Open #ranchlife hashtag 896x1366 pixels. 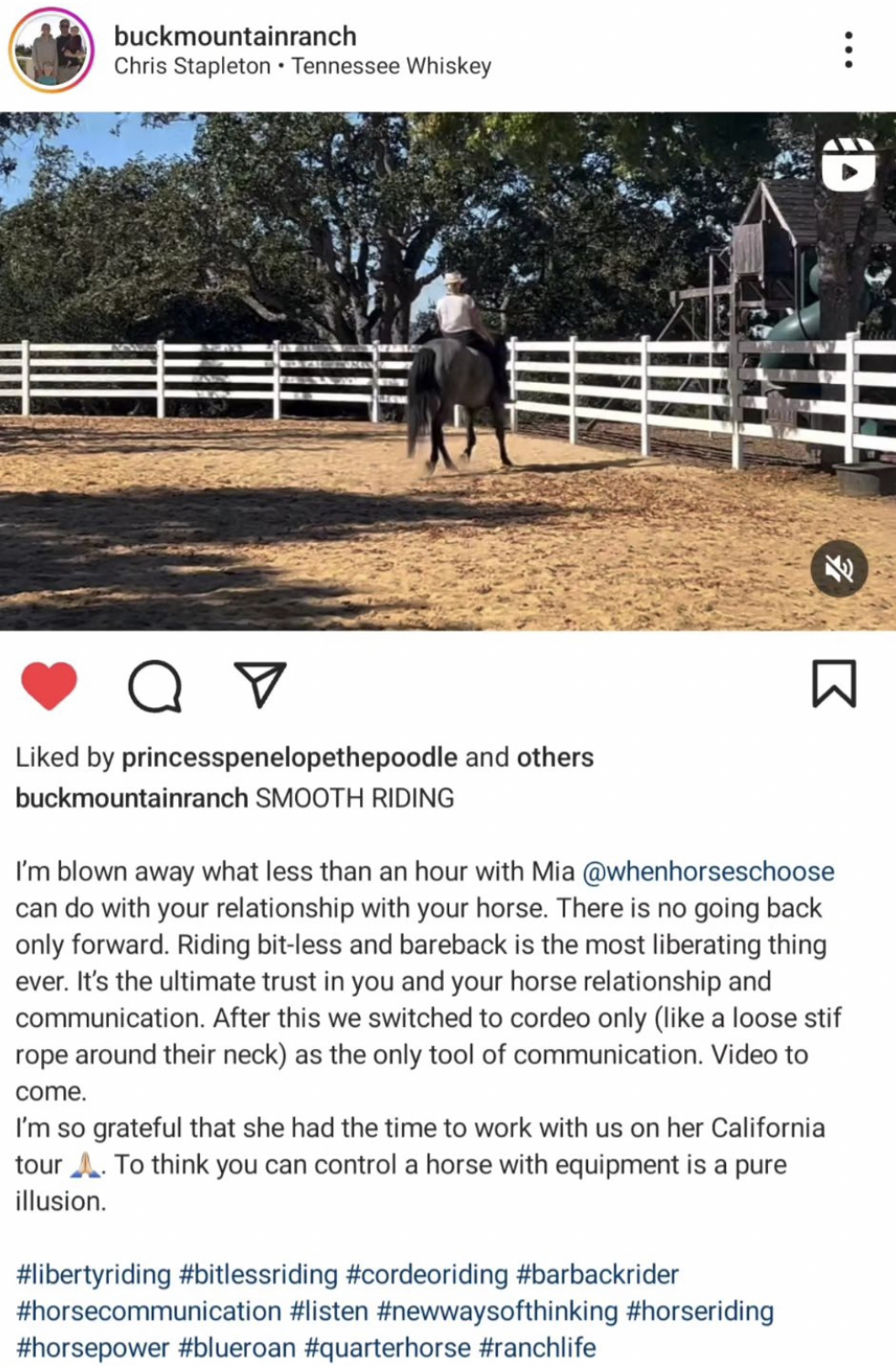click(x=537, y=1348)
